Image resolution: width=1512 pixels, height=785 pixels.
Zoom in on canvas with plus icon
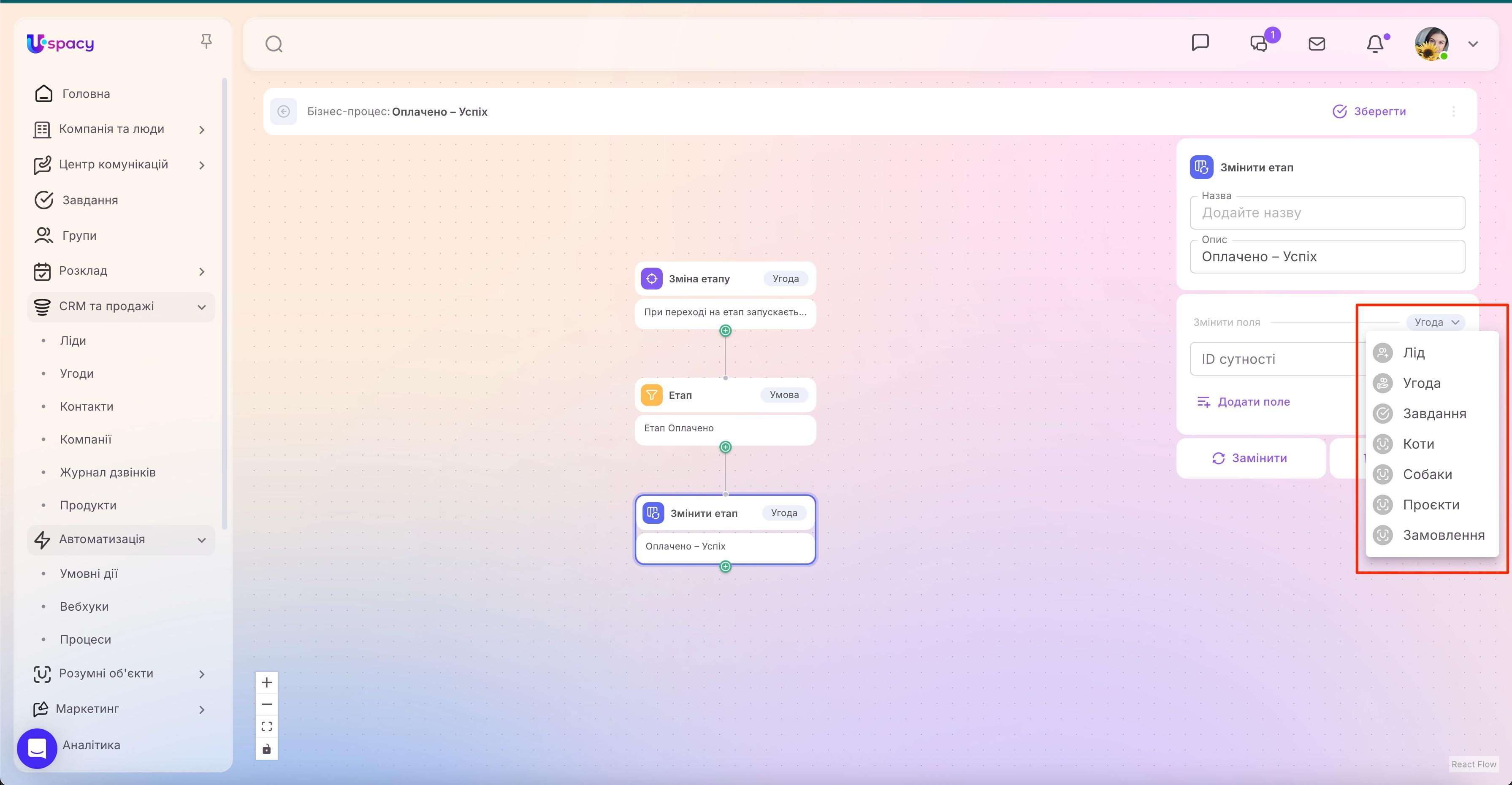(x=267, y=682)
